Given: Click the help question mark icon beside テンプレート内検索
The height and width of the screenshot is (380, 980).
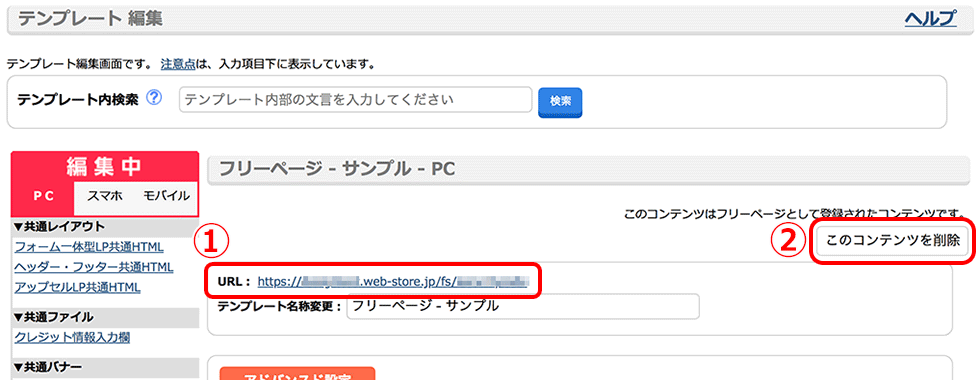Looking at the screenshot, I should click(x=154, y=98).
